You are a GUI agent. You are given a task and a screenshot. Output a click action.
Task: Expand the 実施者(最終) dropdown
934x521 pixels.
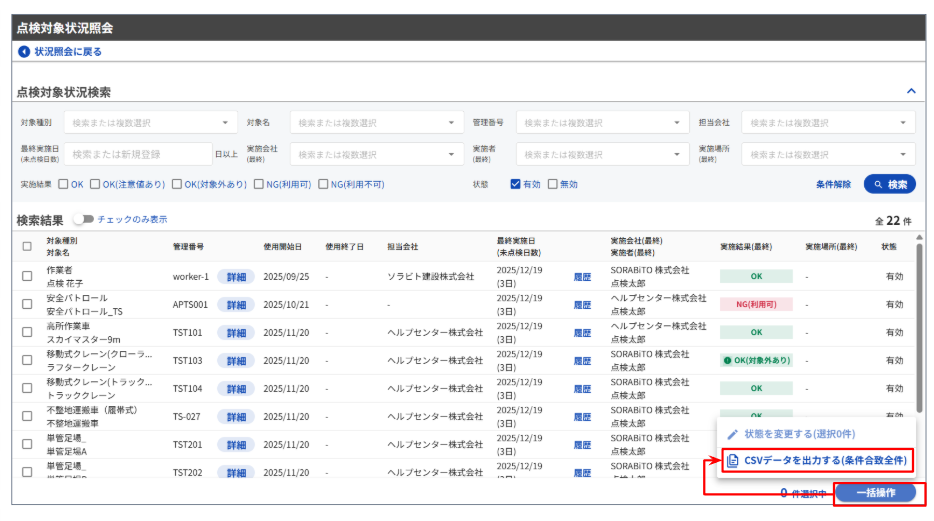tap(603, 155)
